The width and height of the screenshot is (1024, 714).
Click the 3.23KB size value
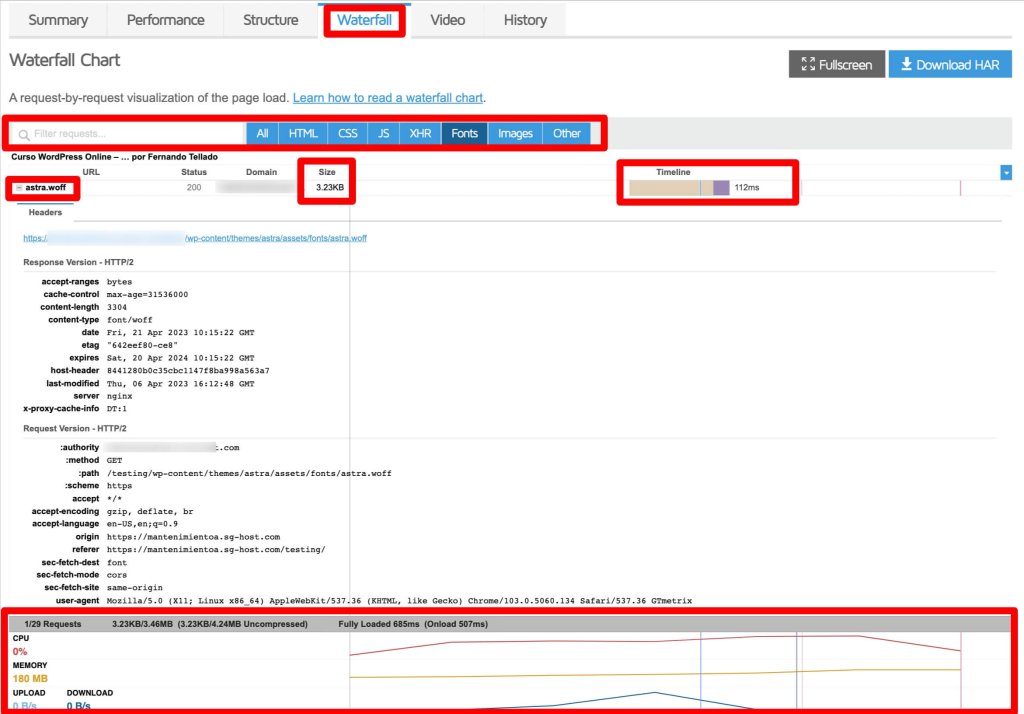point(330,188)
